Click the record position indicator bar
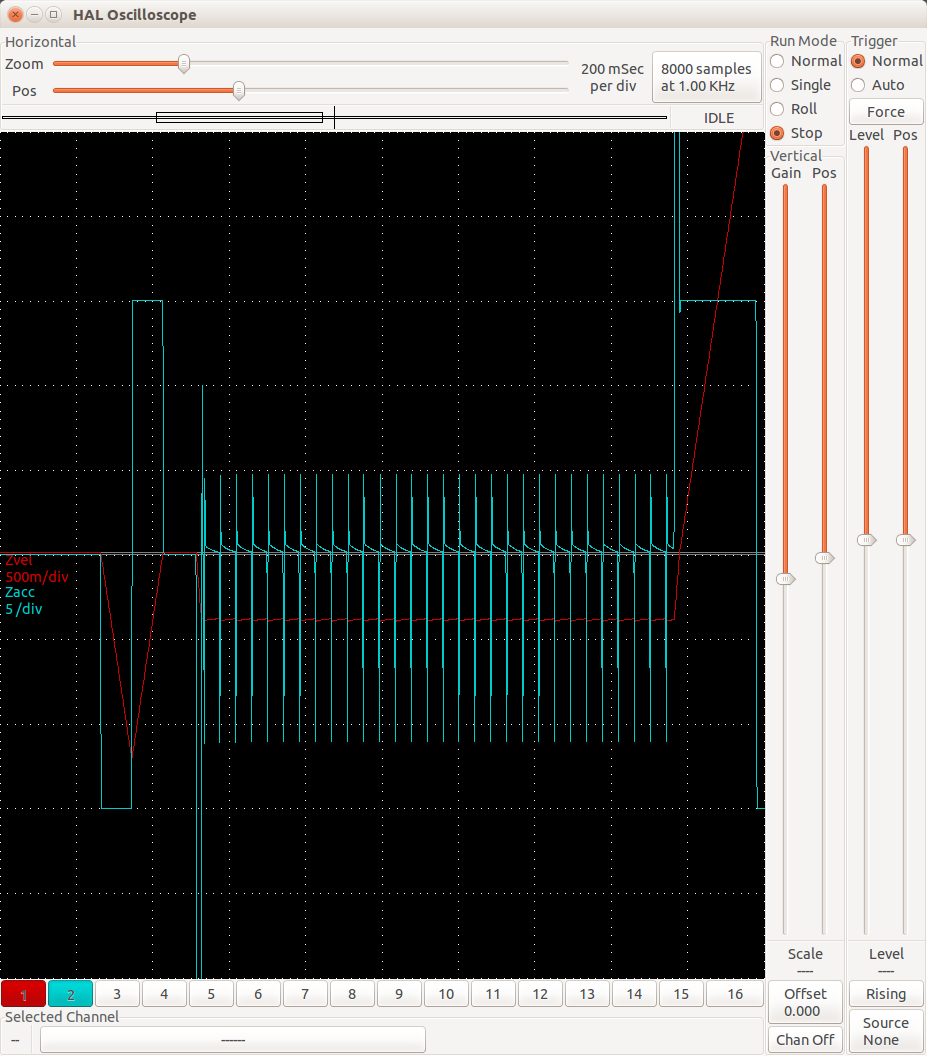This screenshot has height=1056, width=927. (335, 117)
